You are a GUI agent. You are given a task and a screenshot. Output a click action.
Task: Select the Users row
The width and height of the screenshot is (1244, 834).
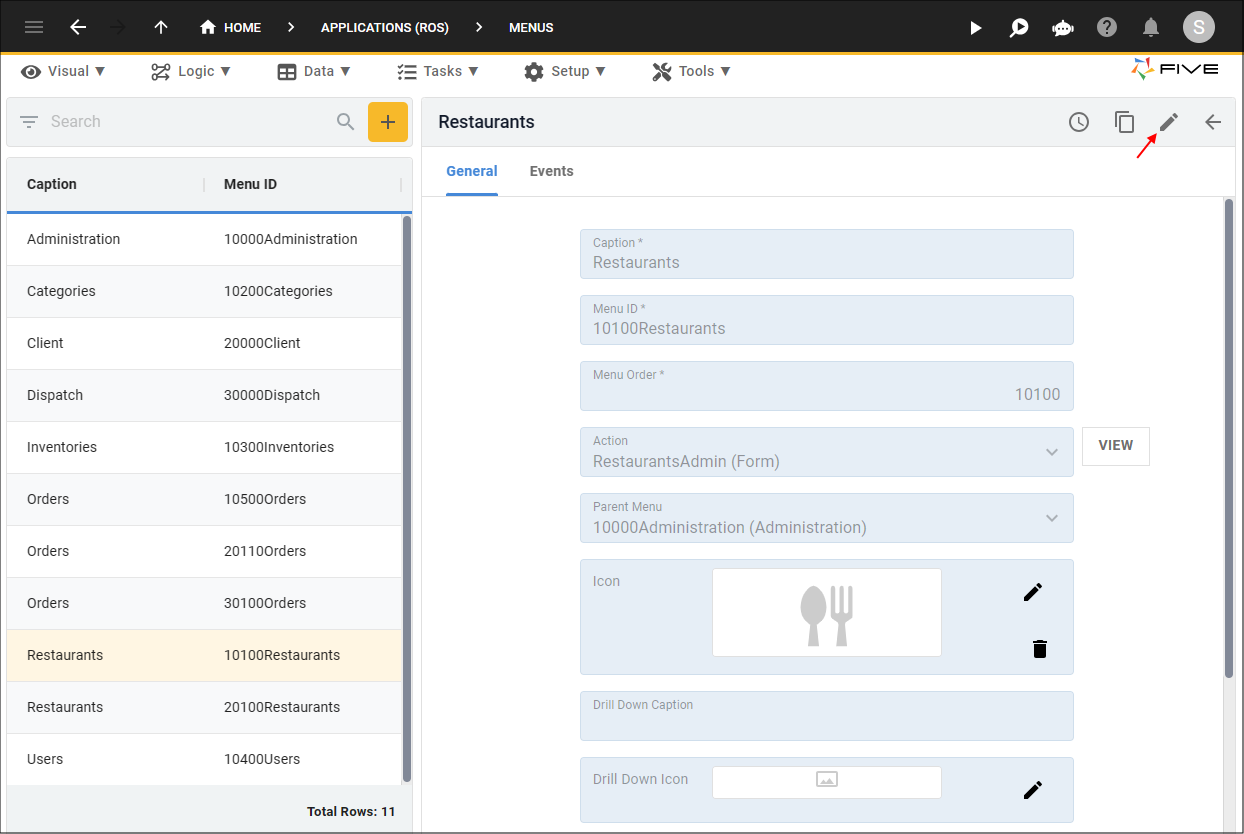[x=204, y=759]
